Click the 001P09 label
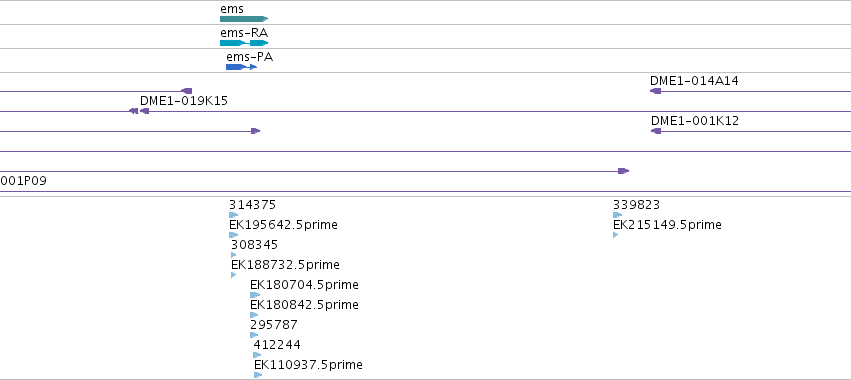The image size is (851, 380). tap(23, 181)
